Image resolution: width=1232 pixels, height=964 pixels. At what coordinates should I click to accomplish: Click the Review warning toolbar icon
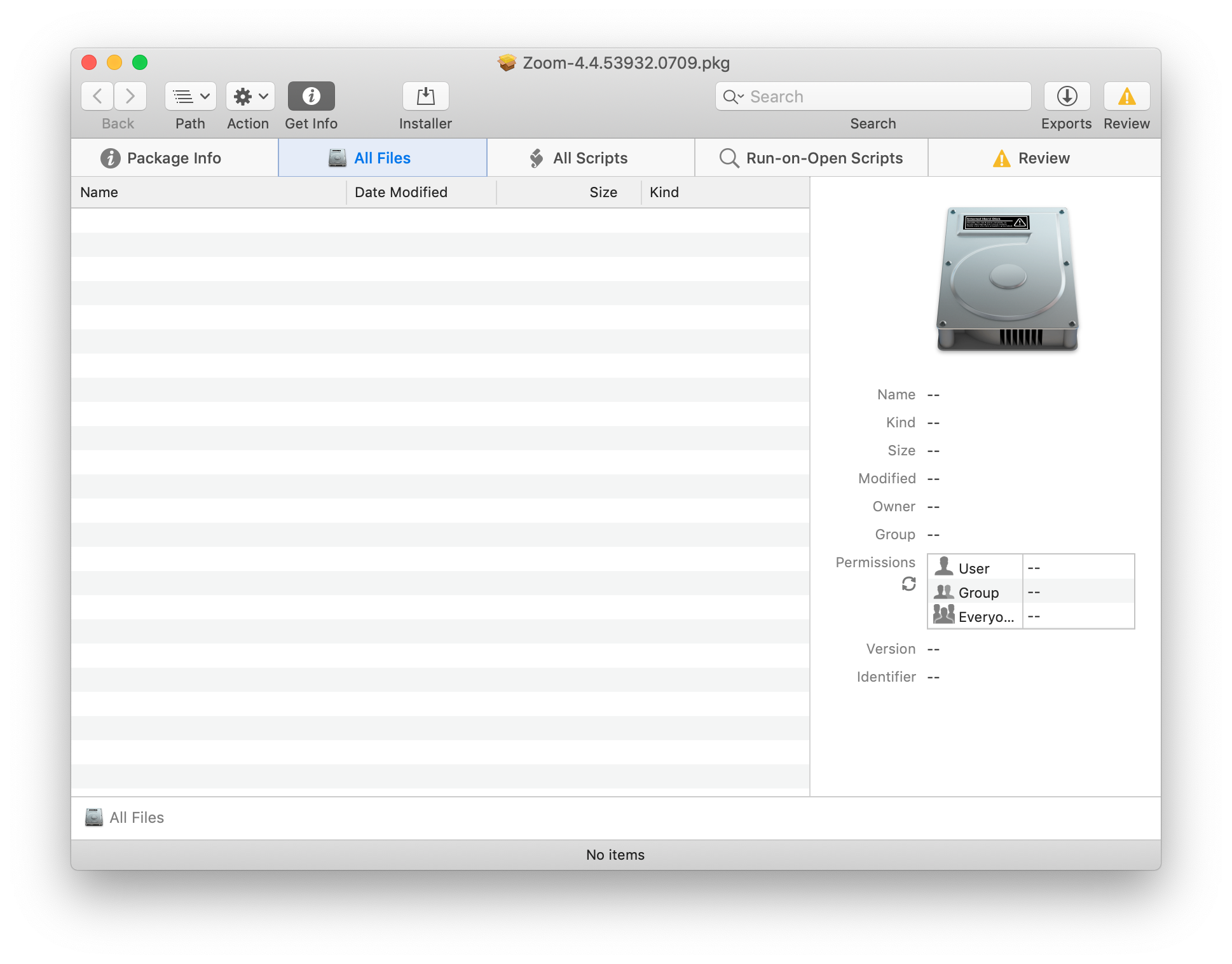(1126, 97)
